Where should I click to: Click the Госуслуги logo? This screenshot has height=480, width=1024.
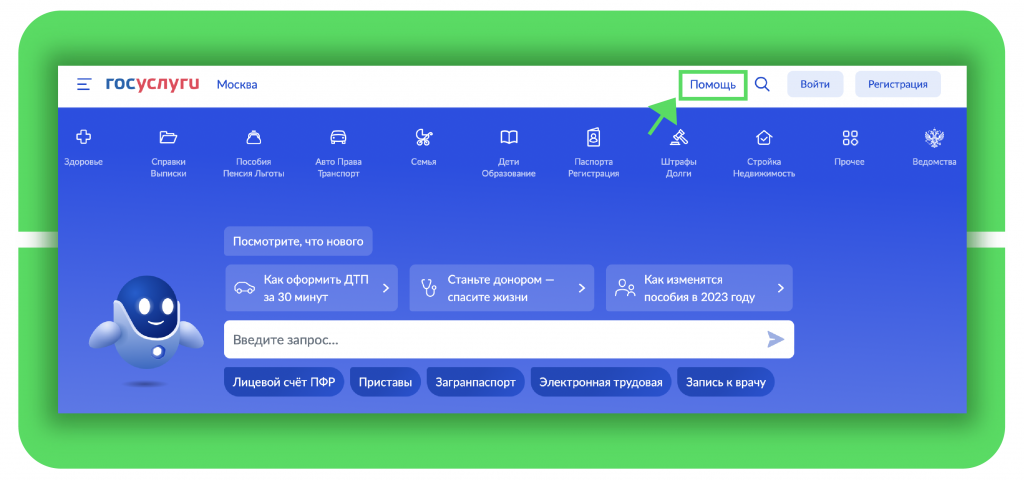(153, 84)
